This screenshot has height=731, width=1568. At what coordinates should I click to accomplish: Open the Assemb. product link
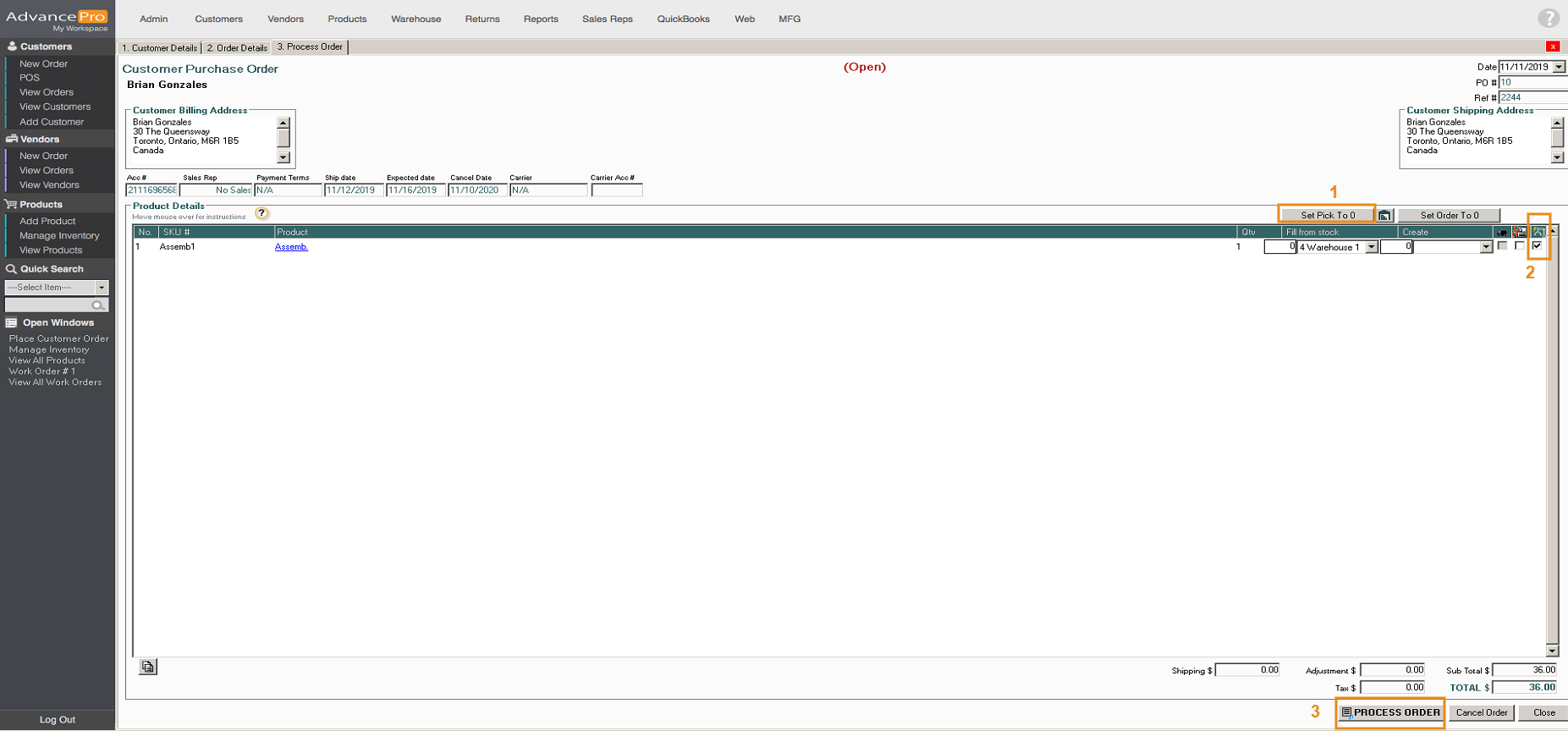click(x=291, y=247)
